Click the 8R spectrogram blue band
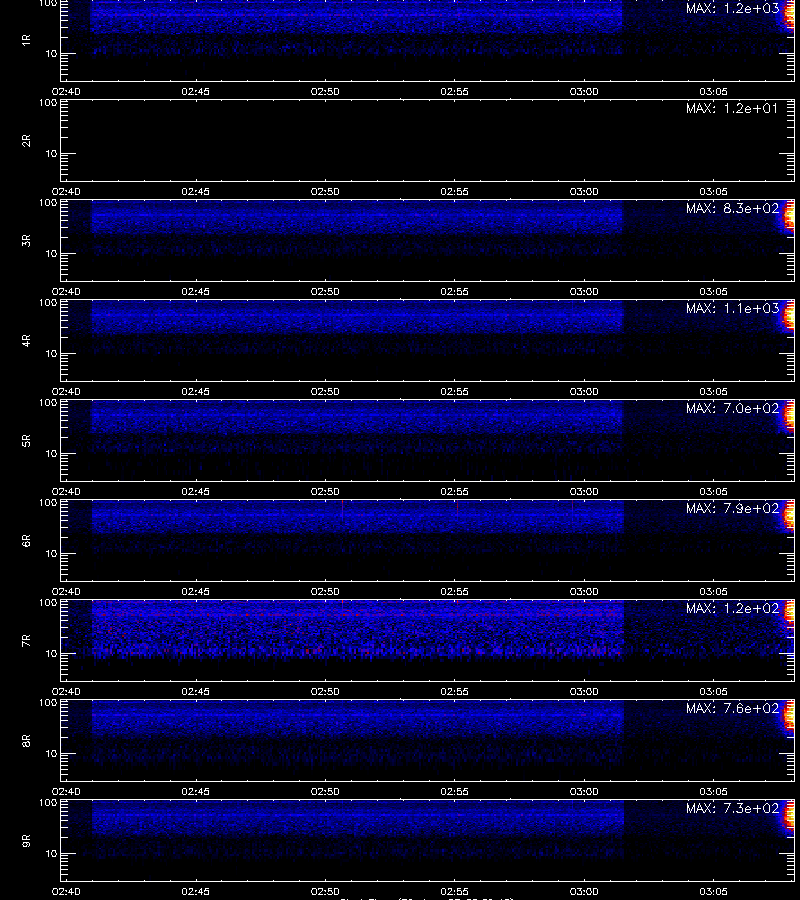Viewport: 800px width, 900px height. click(x=357, y=717)
